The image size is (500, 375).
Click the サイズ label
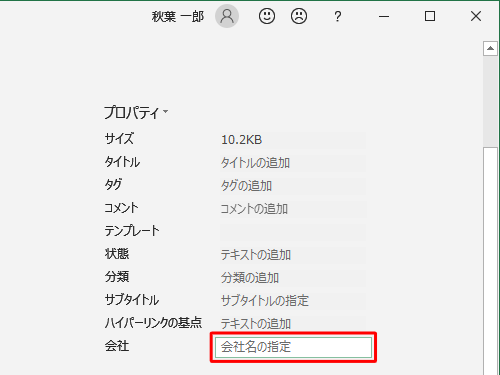click(x=119, y=139)
